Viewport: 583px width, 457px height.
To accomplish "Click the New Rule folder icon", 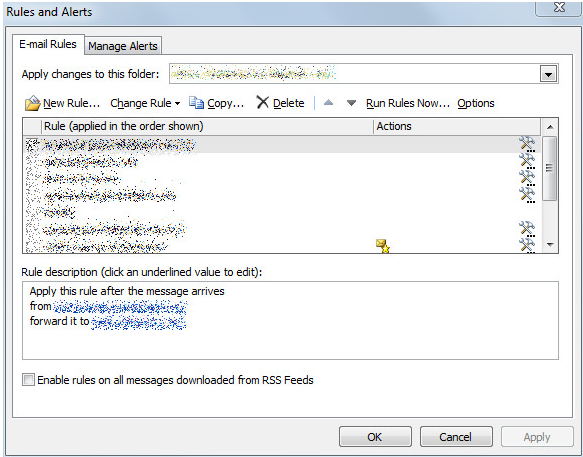I will [32, 103].
